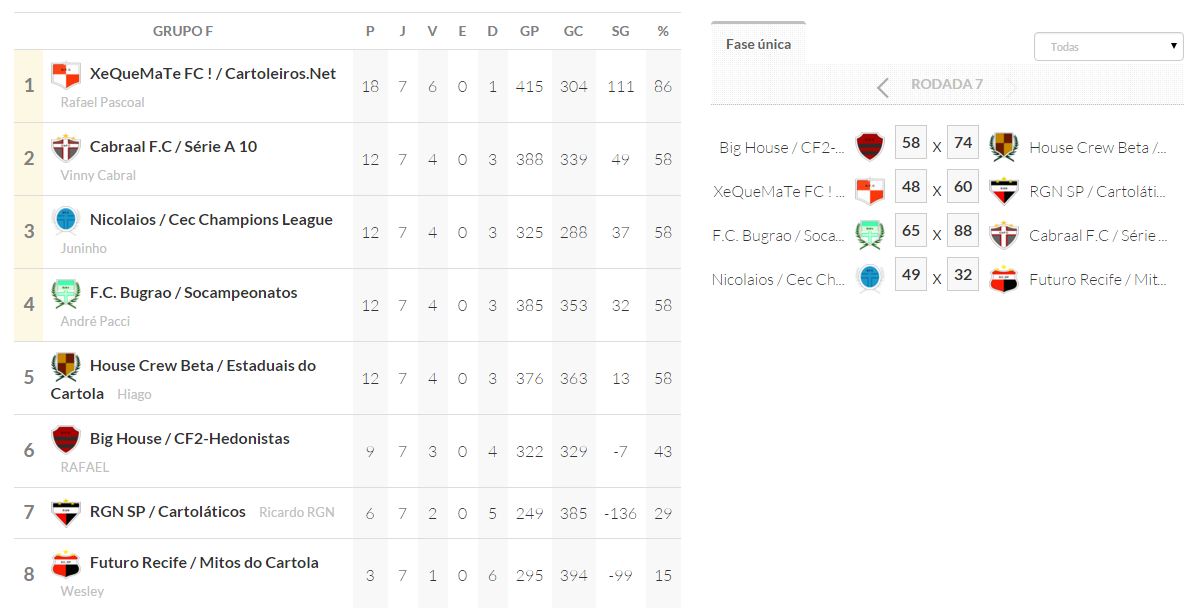Click House Crew Beta score box showing 74

point(963,144)
